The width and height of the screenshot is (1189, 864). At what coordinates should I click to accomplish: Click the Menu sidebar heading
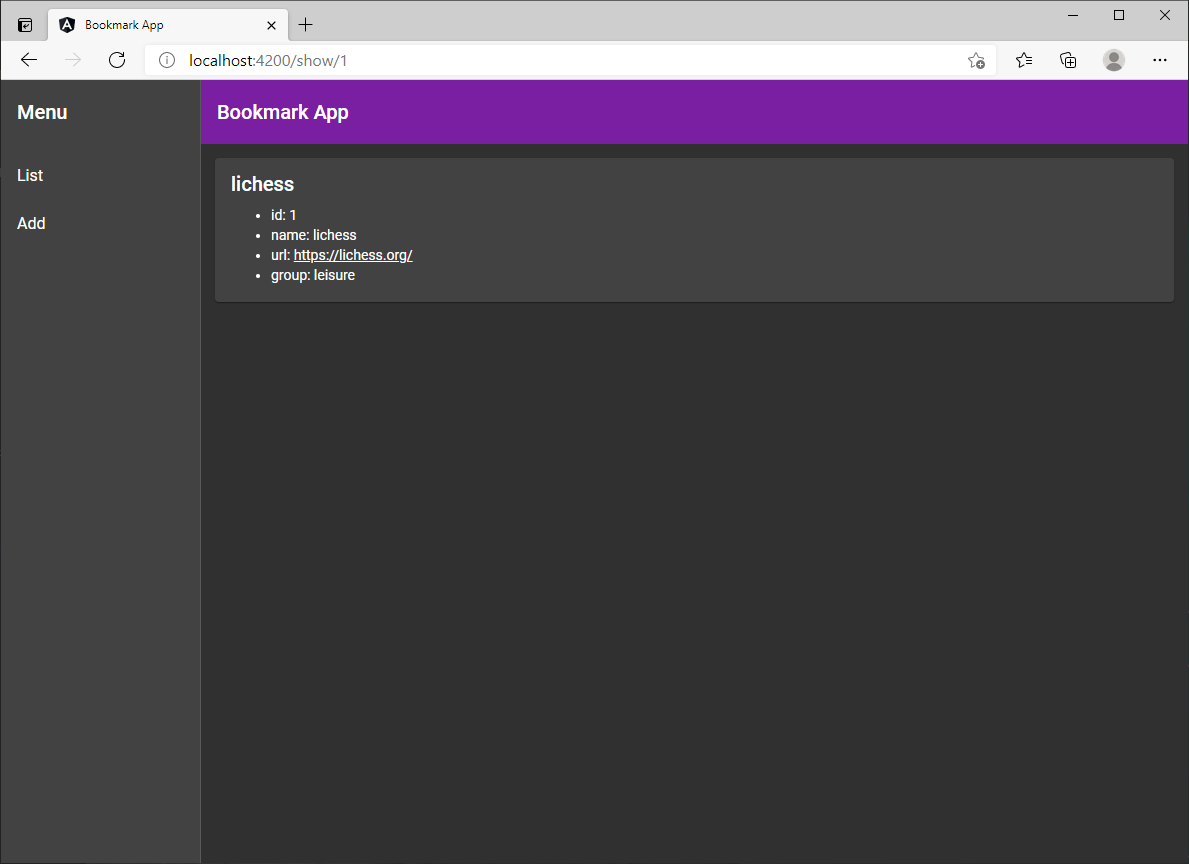(x=42, y=112)
